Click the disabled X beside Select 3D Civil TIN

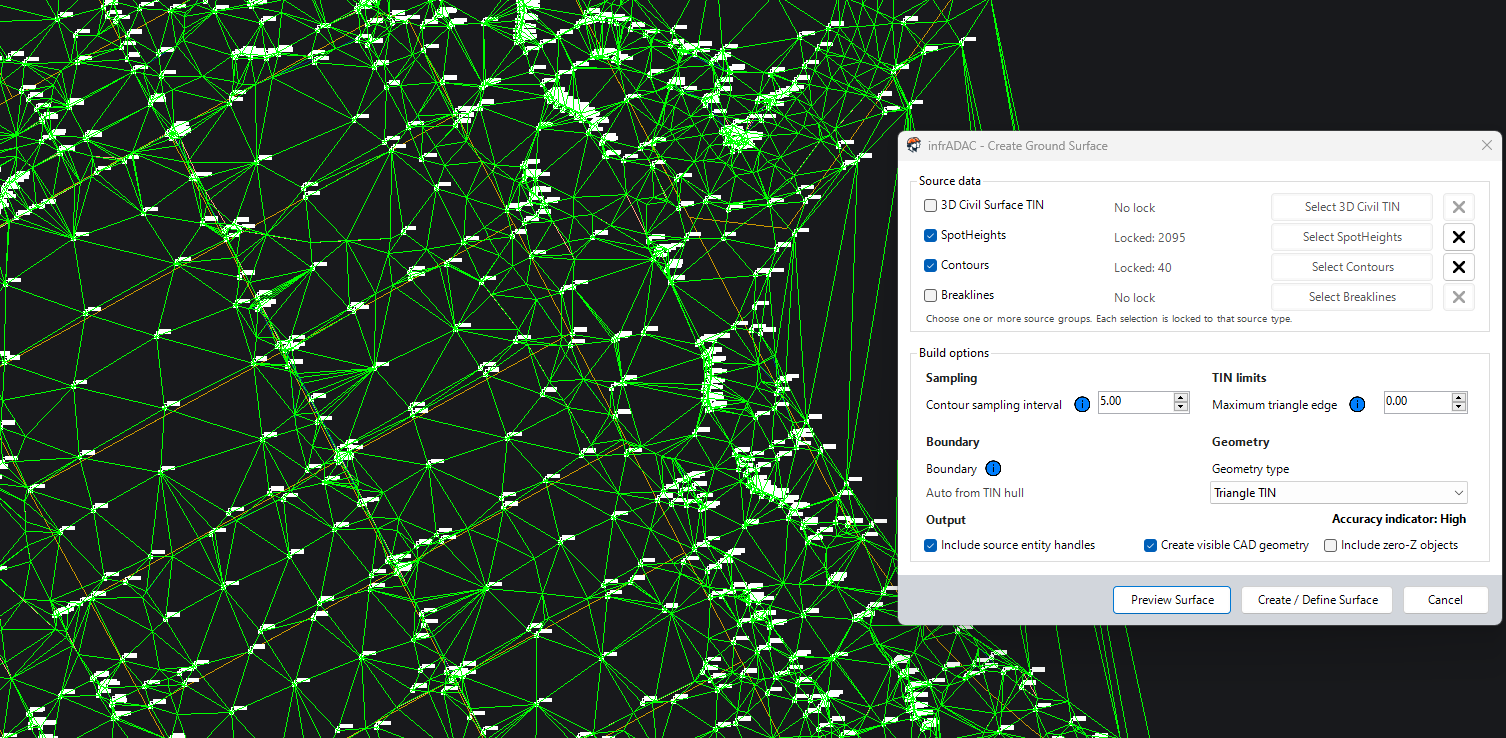click(x=1459, y=207)
